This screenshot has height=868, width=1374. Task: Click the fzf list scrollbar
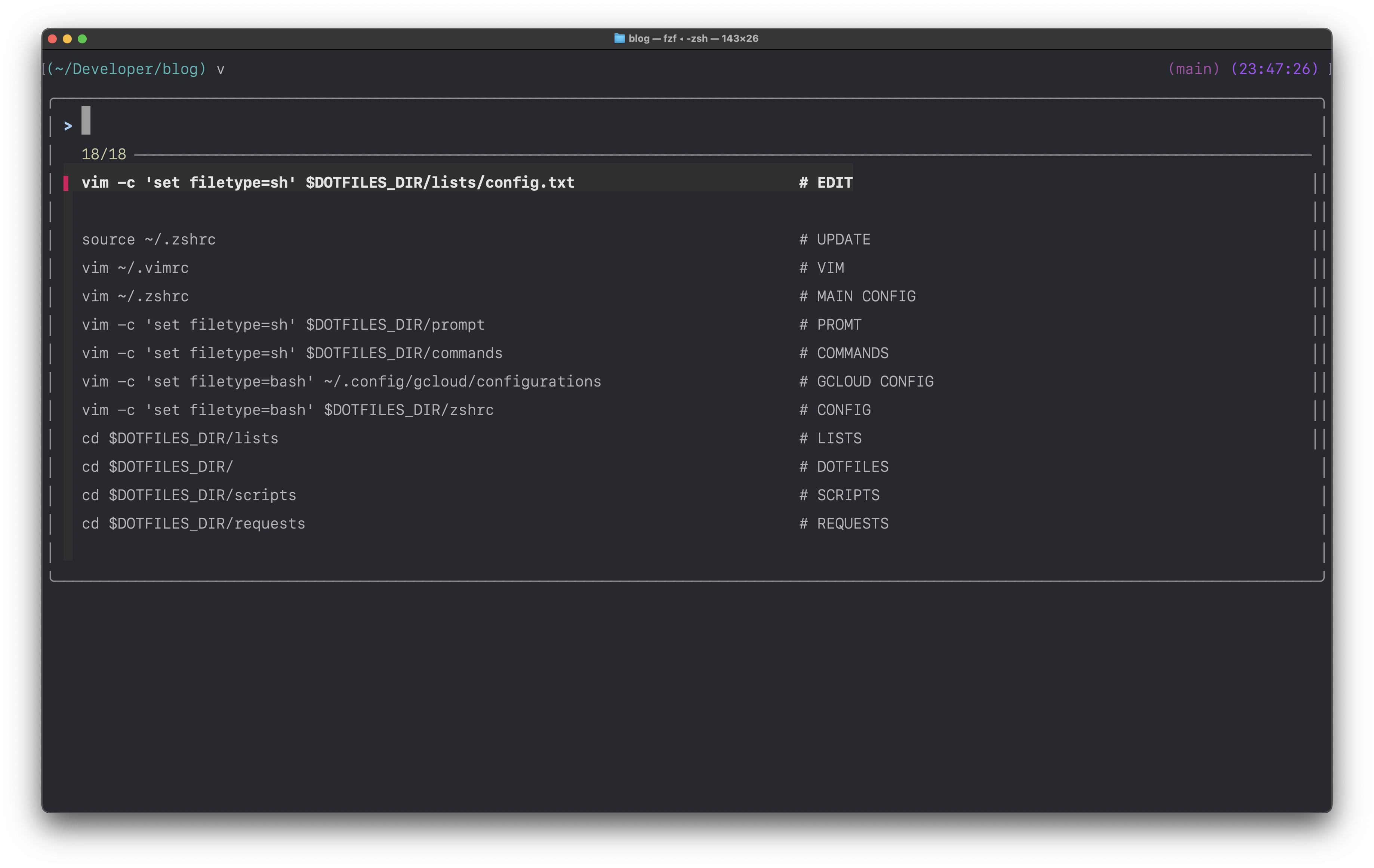pos(1316,311)
